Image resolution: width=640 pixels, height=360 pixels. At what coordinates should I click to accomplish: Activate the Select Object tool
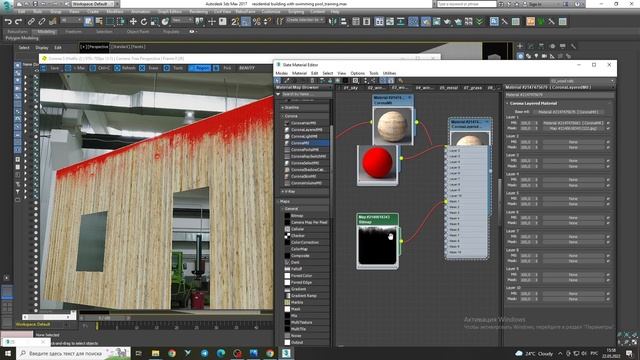pyautogui.click(x=89, y=21)
